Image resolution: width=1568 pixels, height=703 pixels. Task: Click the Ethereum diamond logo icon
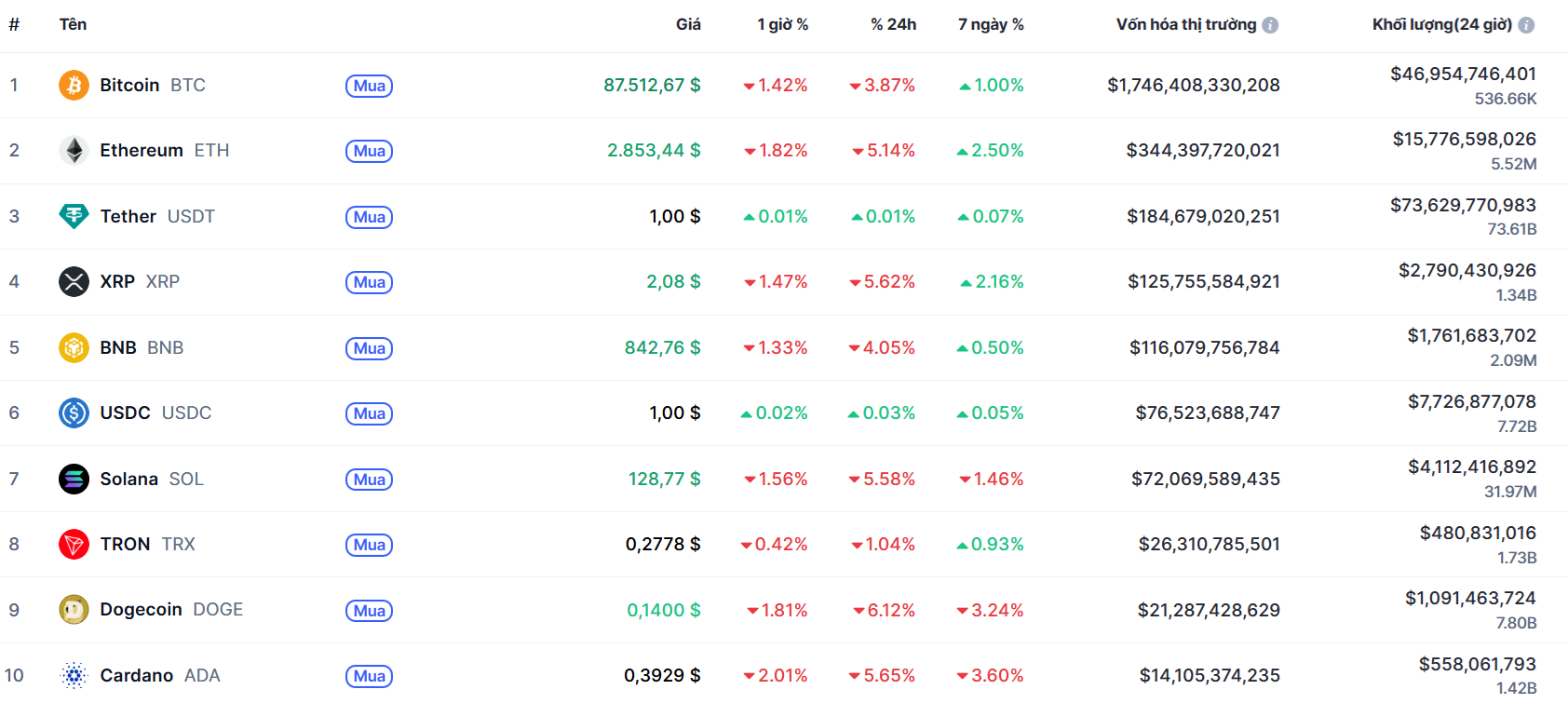click(x=74, y=151)
